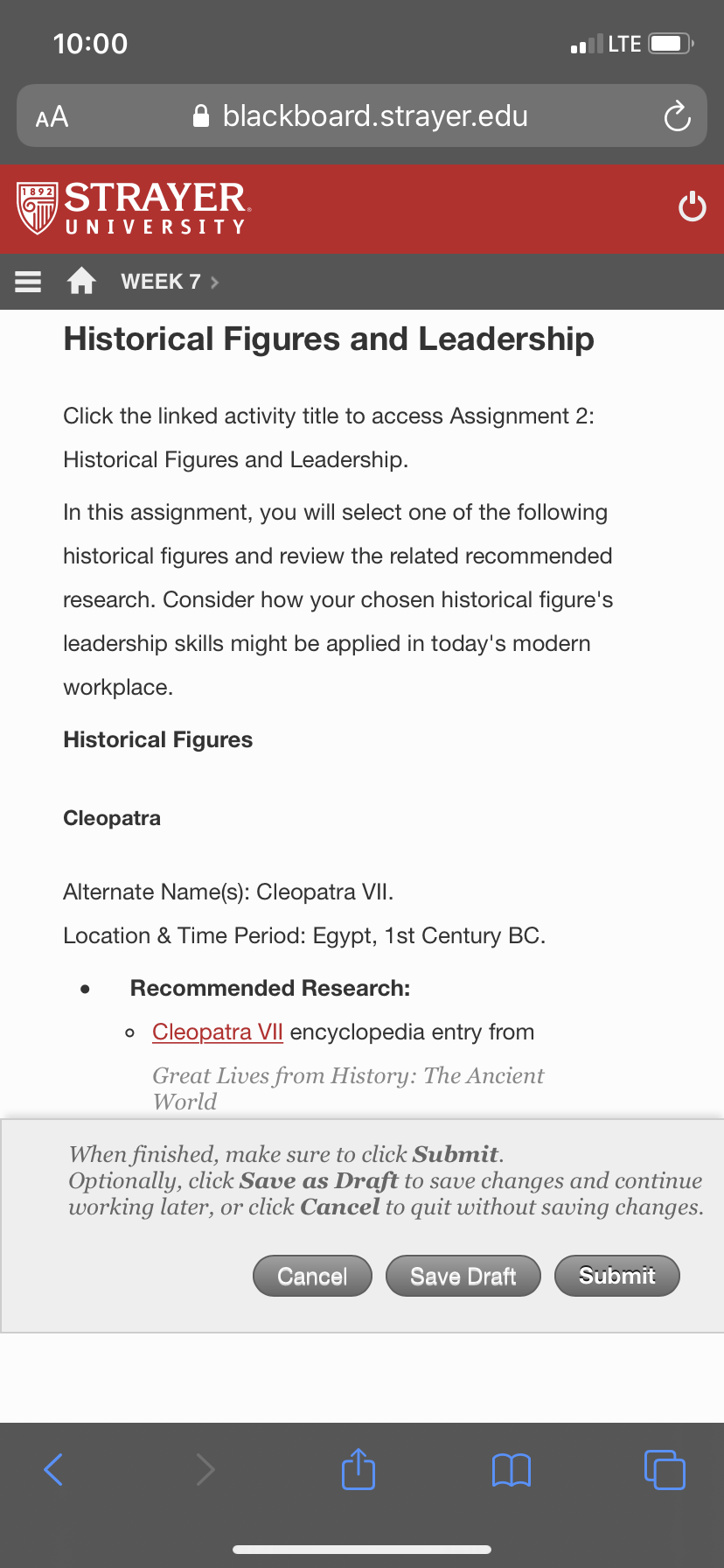Tap the Historical Figures and Leadership heading
Screen dimensions: 724x1568
[329, 339]
